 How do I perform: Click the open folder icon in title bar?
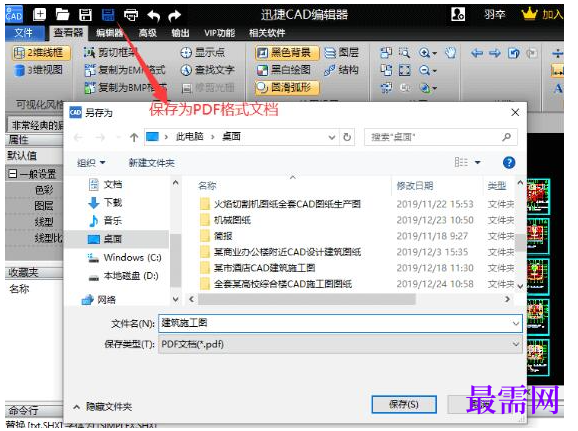pyautogui.click(x=62, y=15)
